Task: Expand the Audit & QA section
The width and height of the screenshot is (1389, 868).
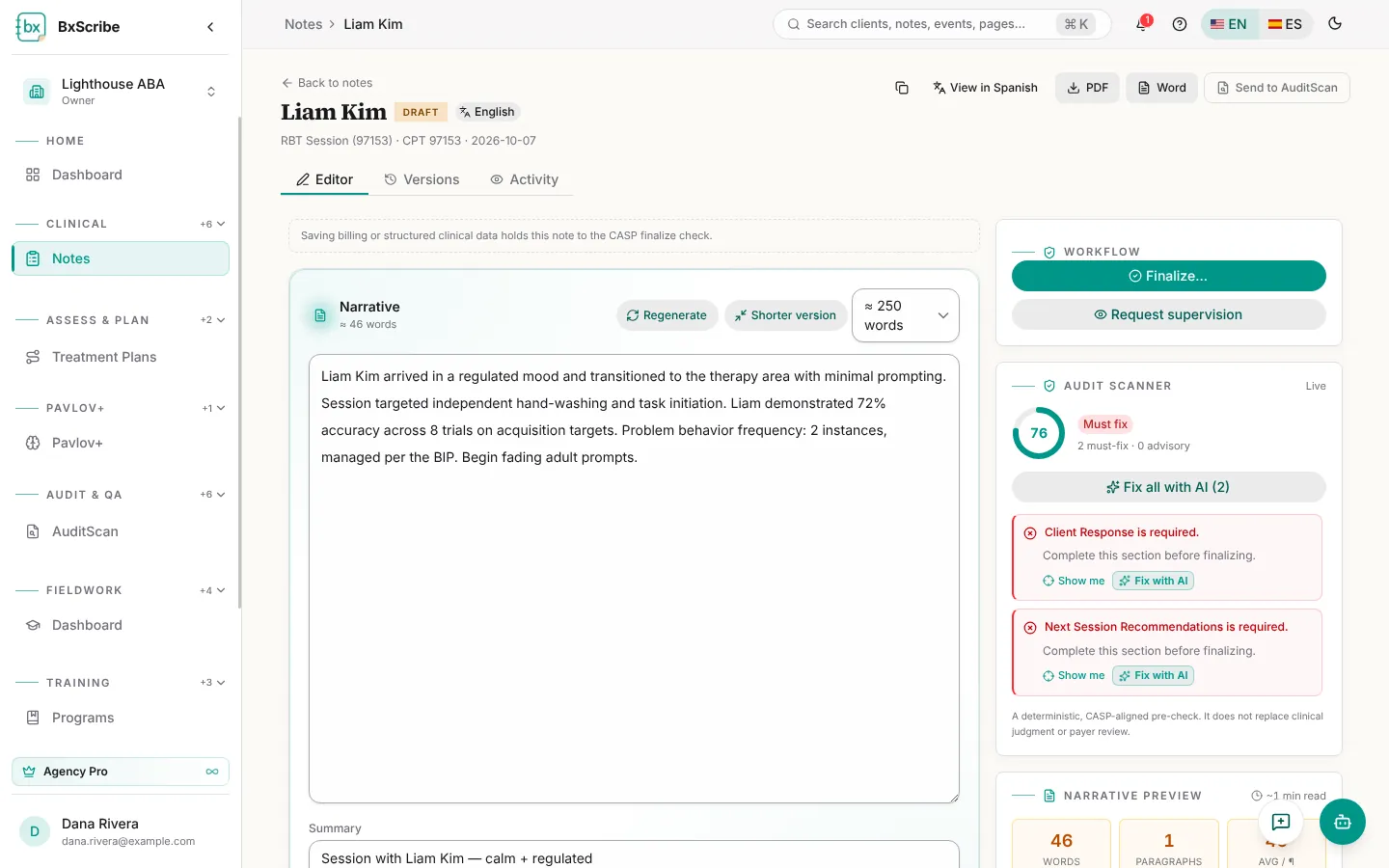Action: coord(212,495)
